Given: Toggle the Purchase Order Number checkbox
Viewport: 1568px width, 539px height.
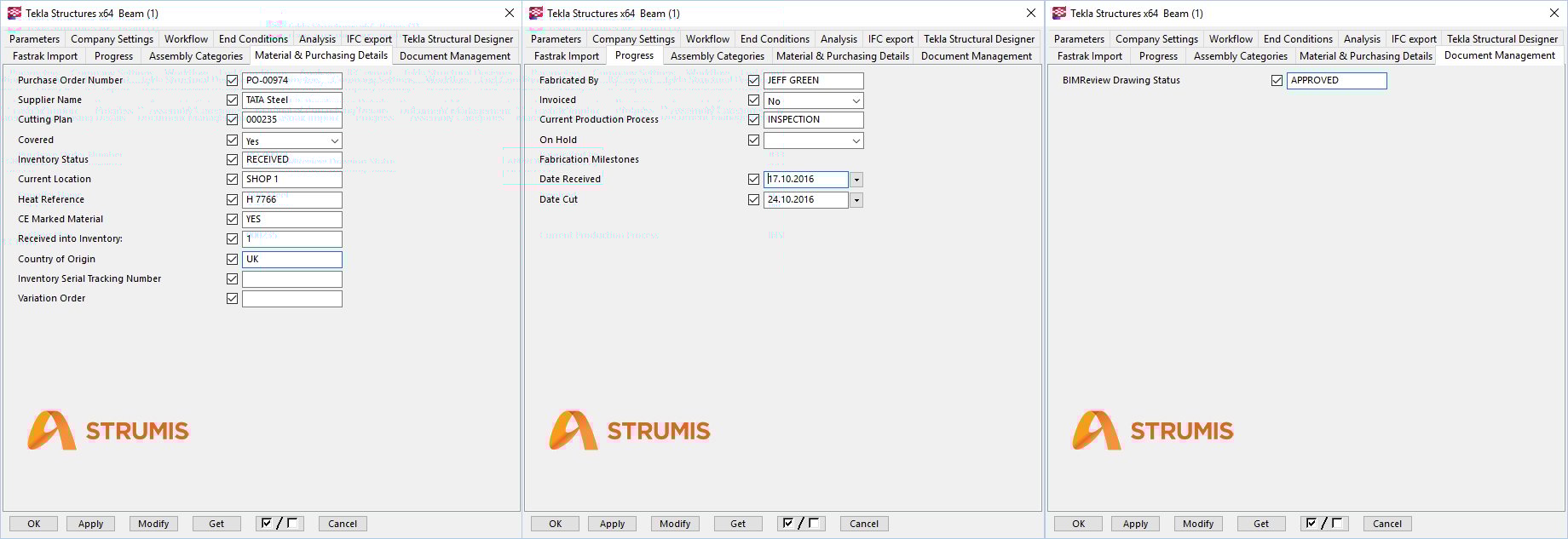Looking at the screenshot, I should click(x=232, y=80).
